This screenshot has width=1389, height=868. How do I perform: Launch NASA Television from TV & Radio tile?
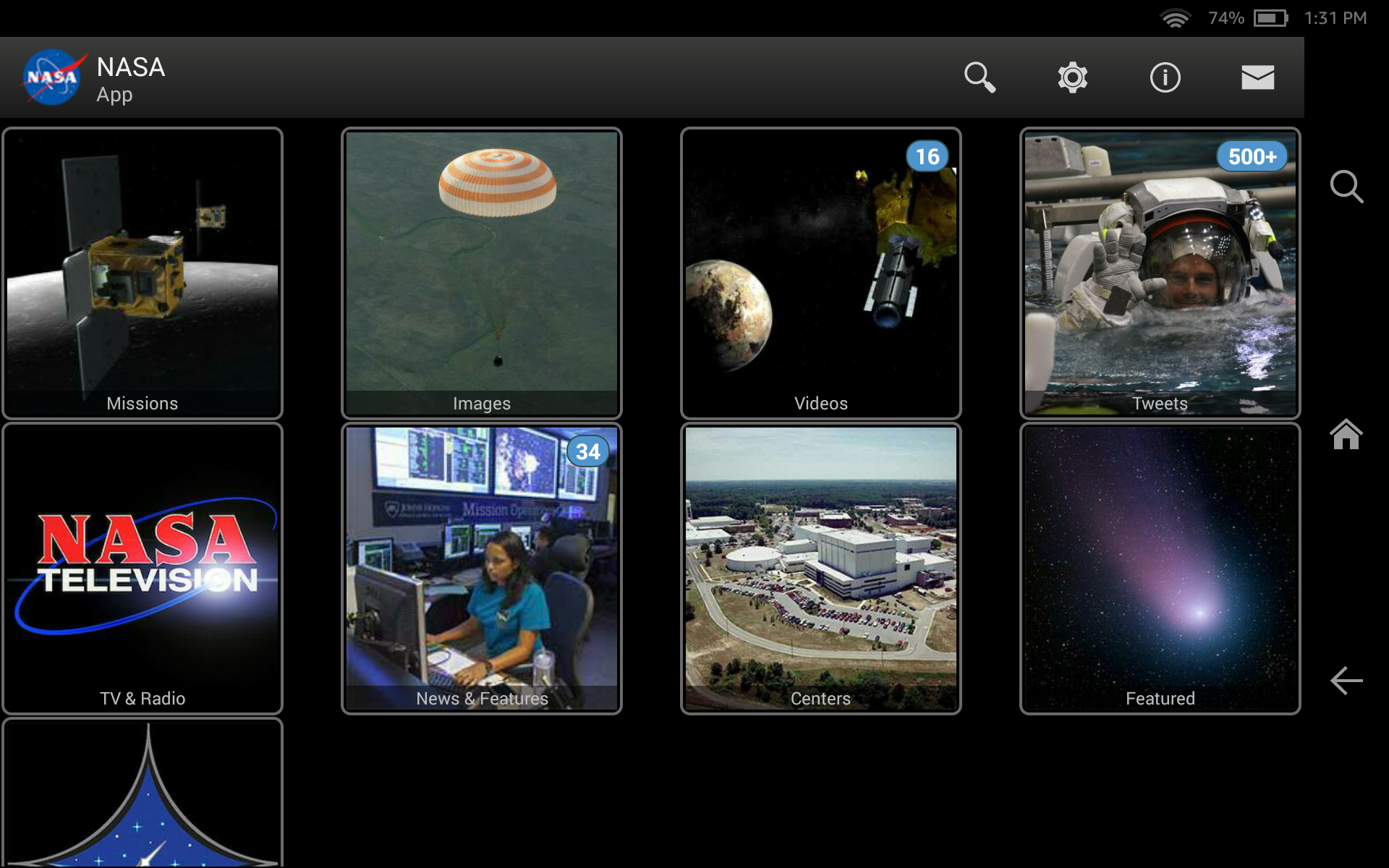143,568
